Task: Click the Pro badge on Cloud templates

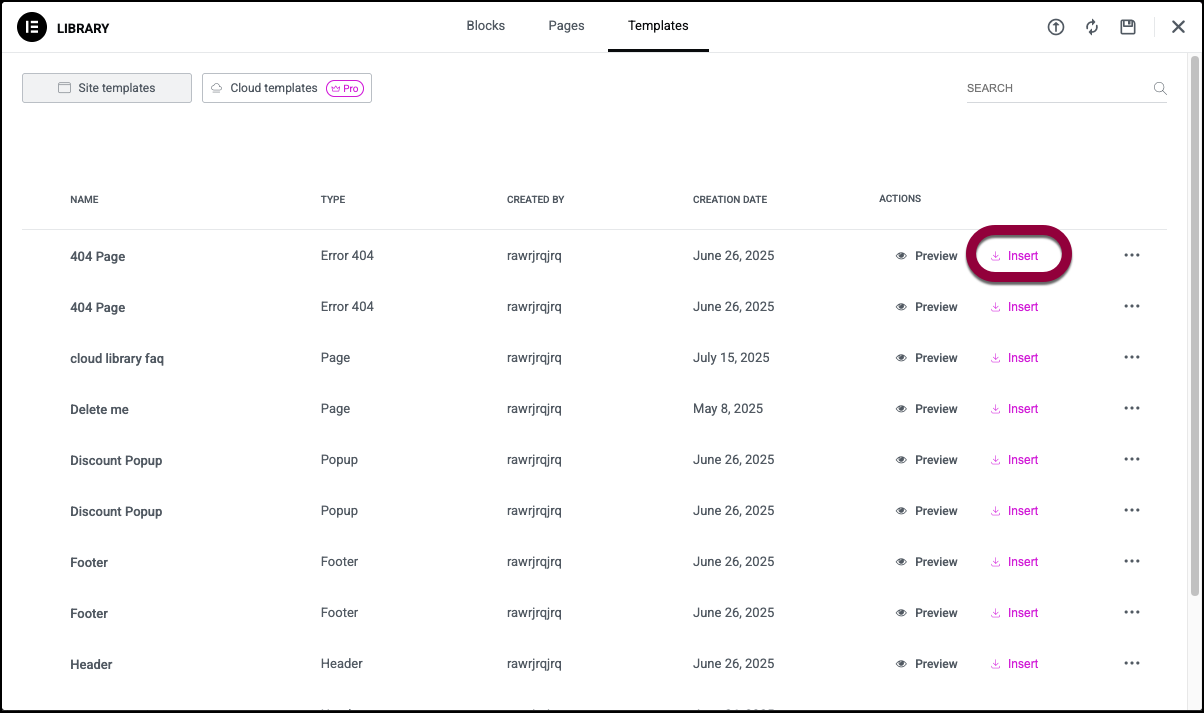Action: (345, 88)
